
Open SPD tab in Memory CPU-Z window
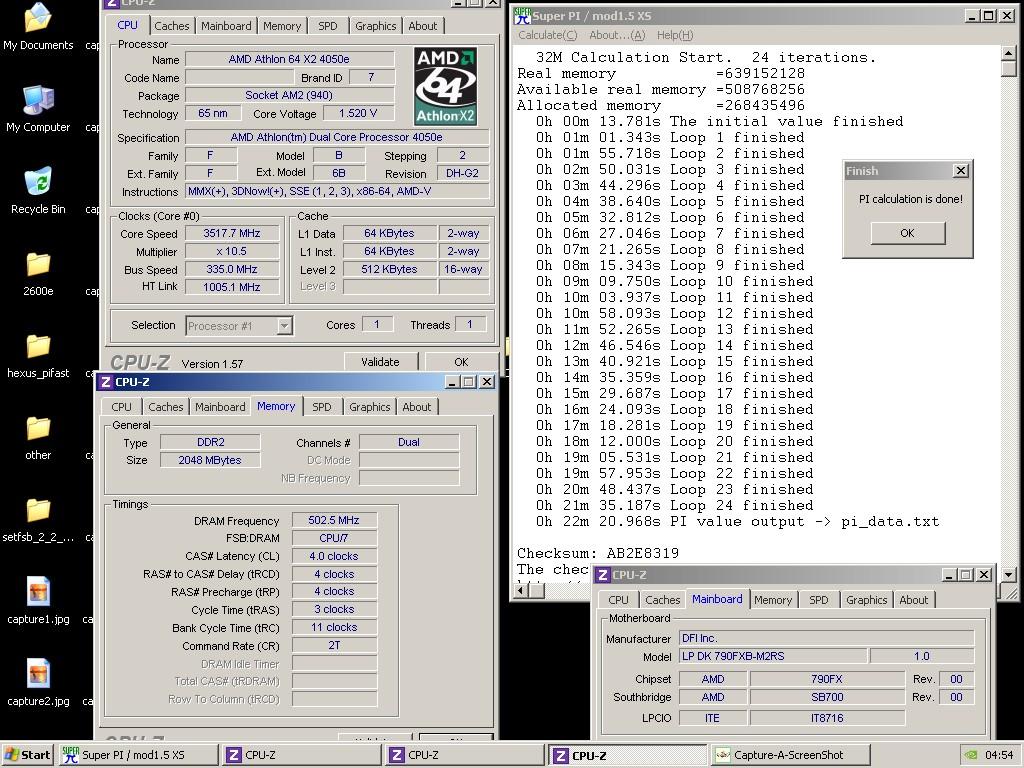(x=321, y=407)
